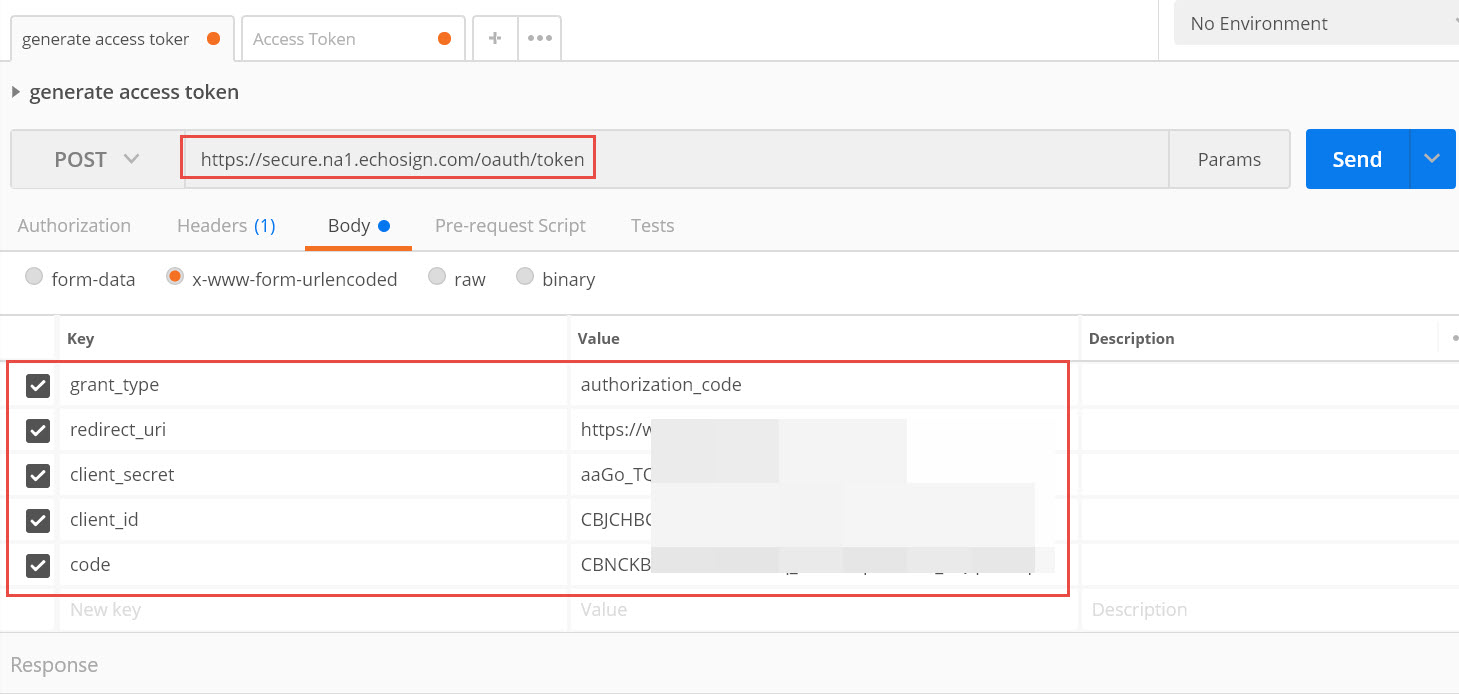Click the Params button
Viewport: 1459px width, 694px height.
[x=1228, y=160]
